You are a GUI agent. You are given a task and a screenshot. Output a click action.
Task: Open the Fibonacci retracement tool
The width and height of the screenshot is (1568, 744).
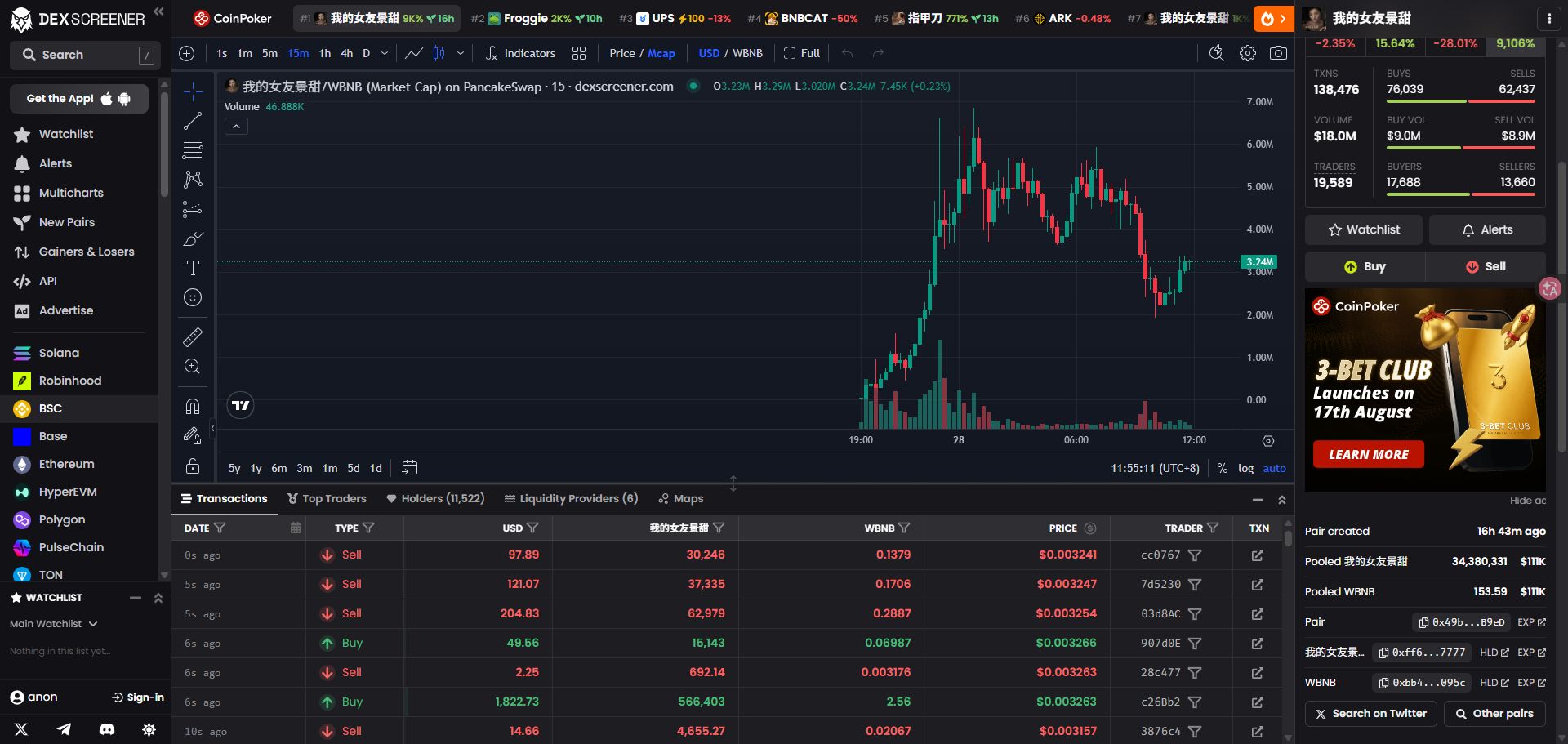pos(193,150)
